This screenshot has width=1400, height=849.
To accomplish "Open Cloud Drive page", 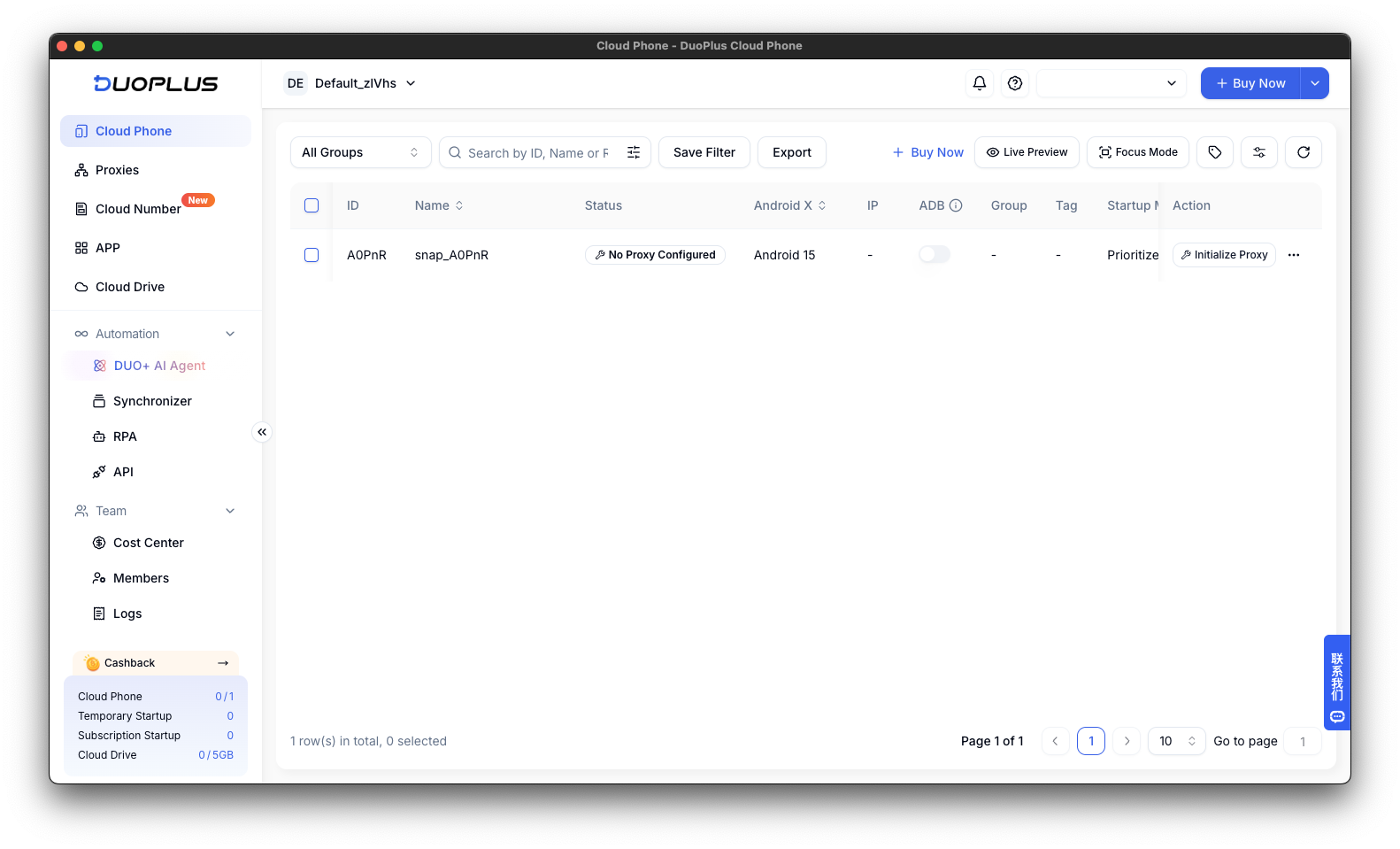I will click(x=156, y=287).
